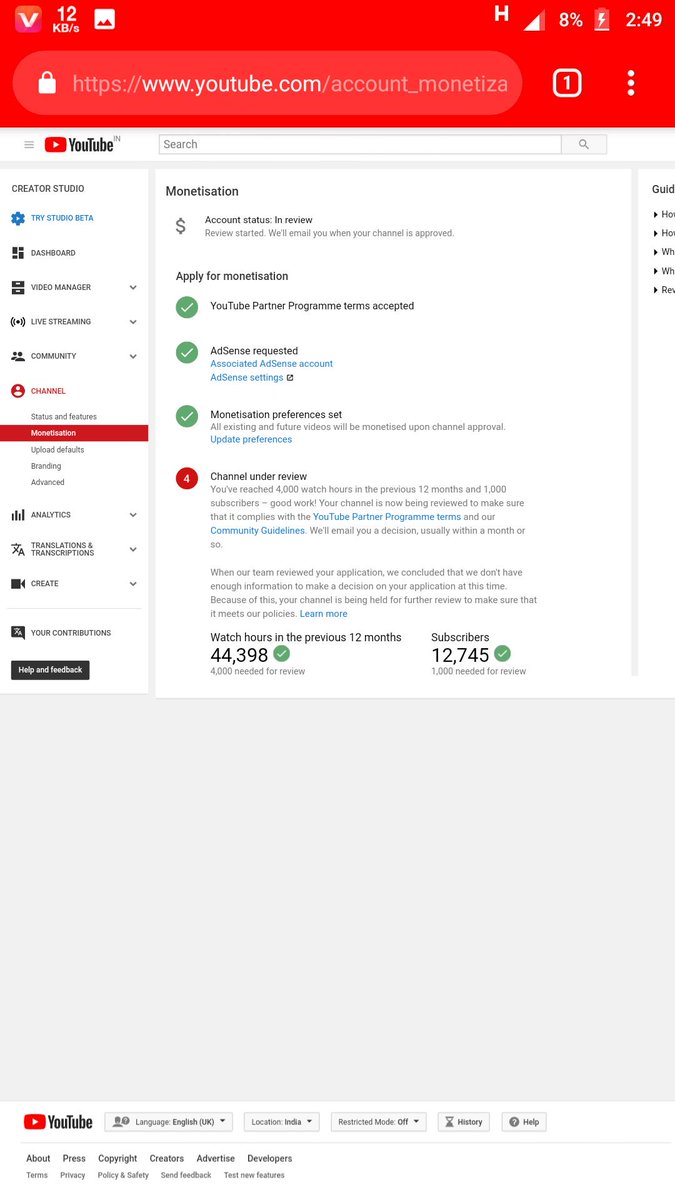Click the Learn more link
Viewport: 675px width, 1200px height.
(323, 614)
